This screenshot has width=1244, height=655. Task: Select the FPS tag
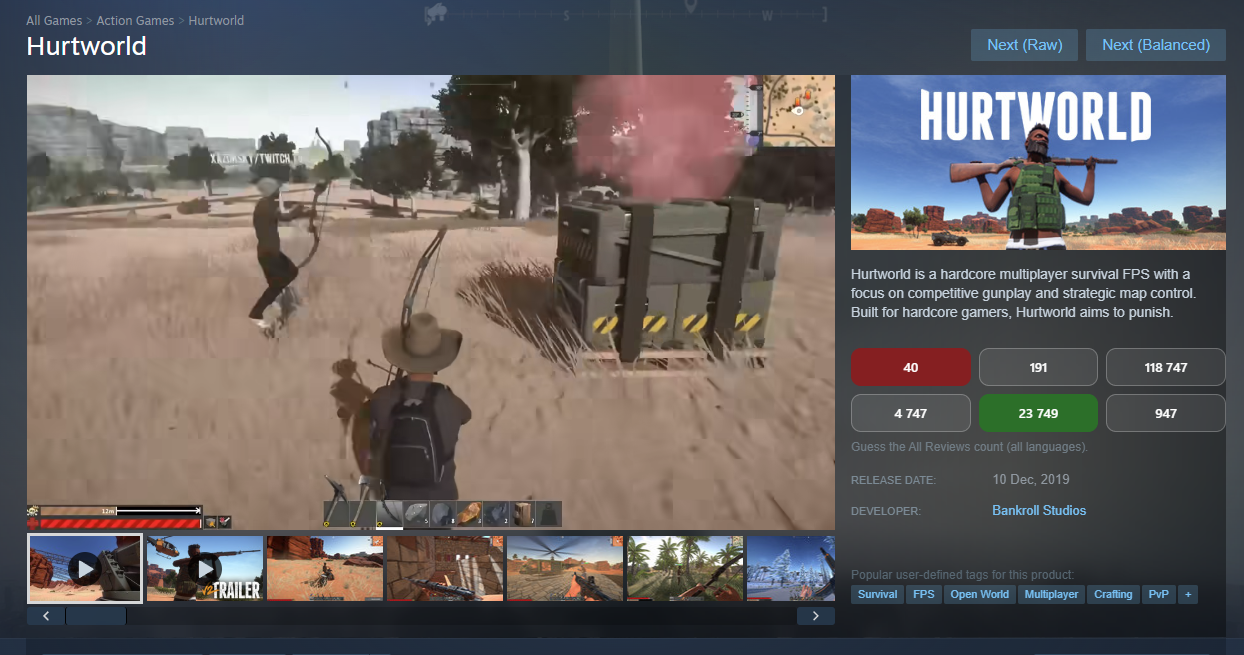tap(922, 594)
